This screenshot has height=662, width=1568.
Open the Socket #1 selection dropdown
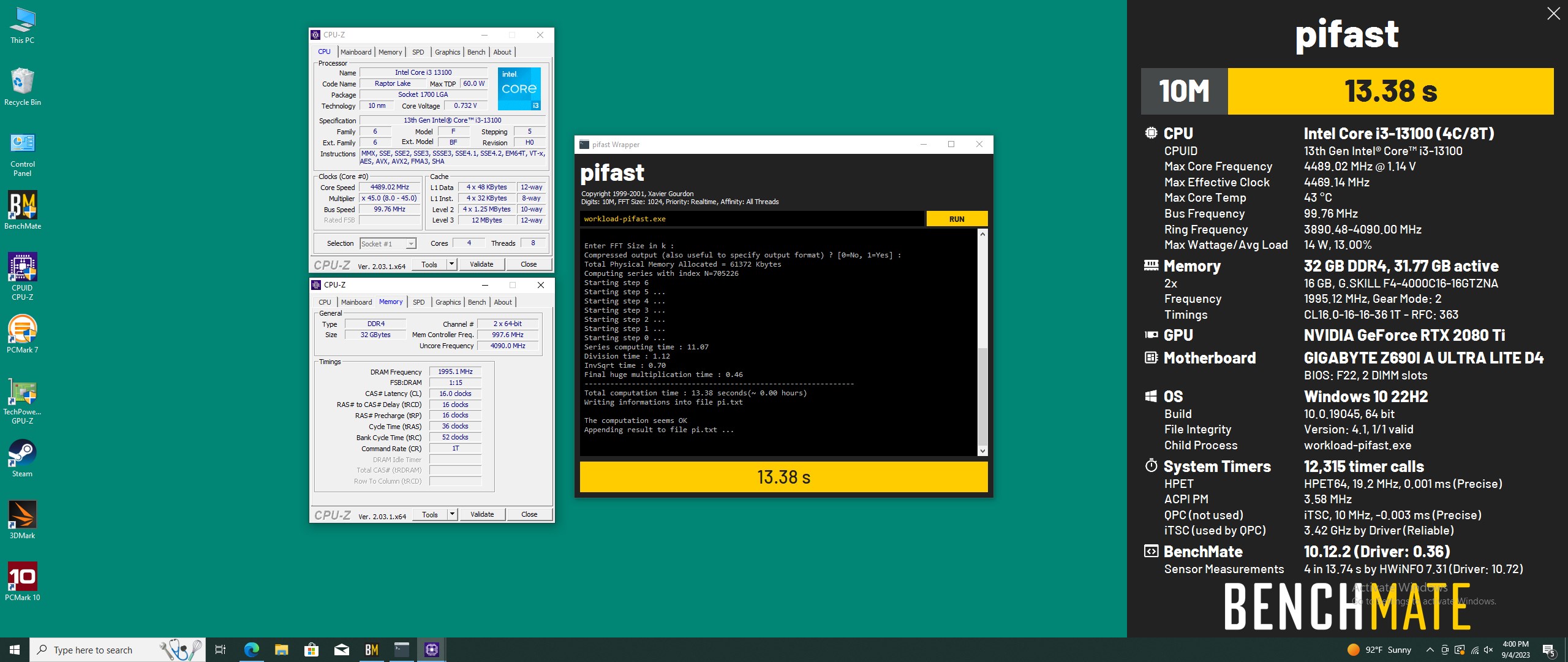point(388,244)
